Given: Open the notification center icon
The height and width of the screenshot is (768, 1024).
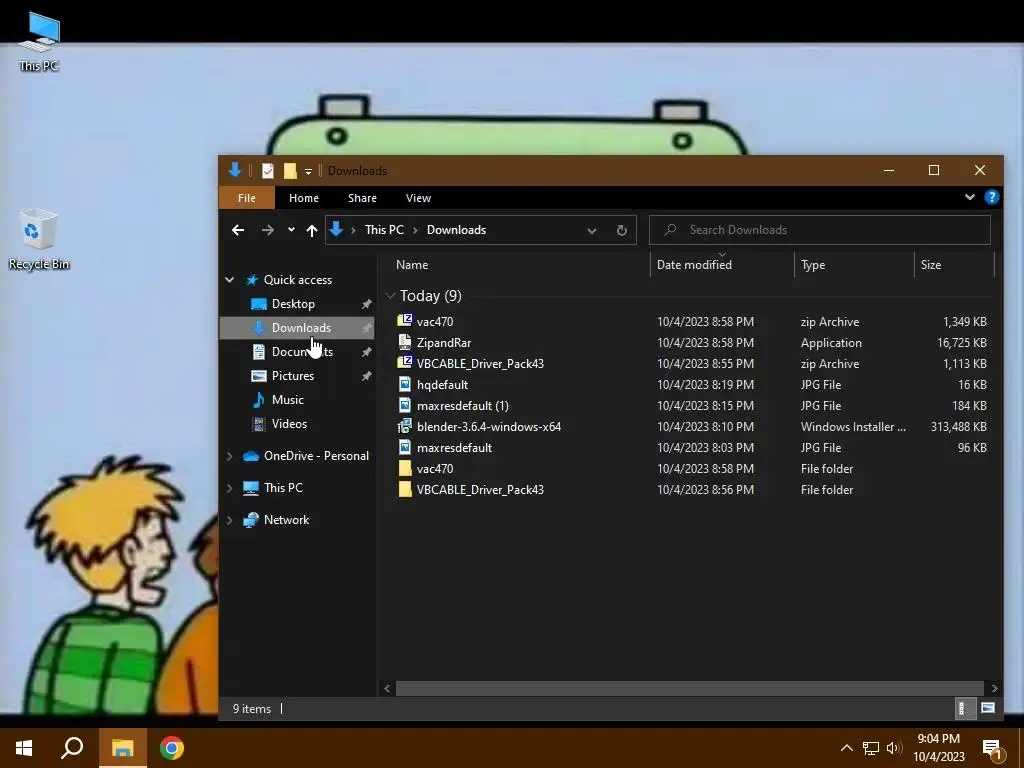Looking at the screenshot, I should [x=992, y=749].
